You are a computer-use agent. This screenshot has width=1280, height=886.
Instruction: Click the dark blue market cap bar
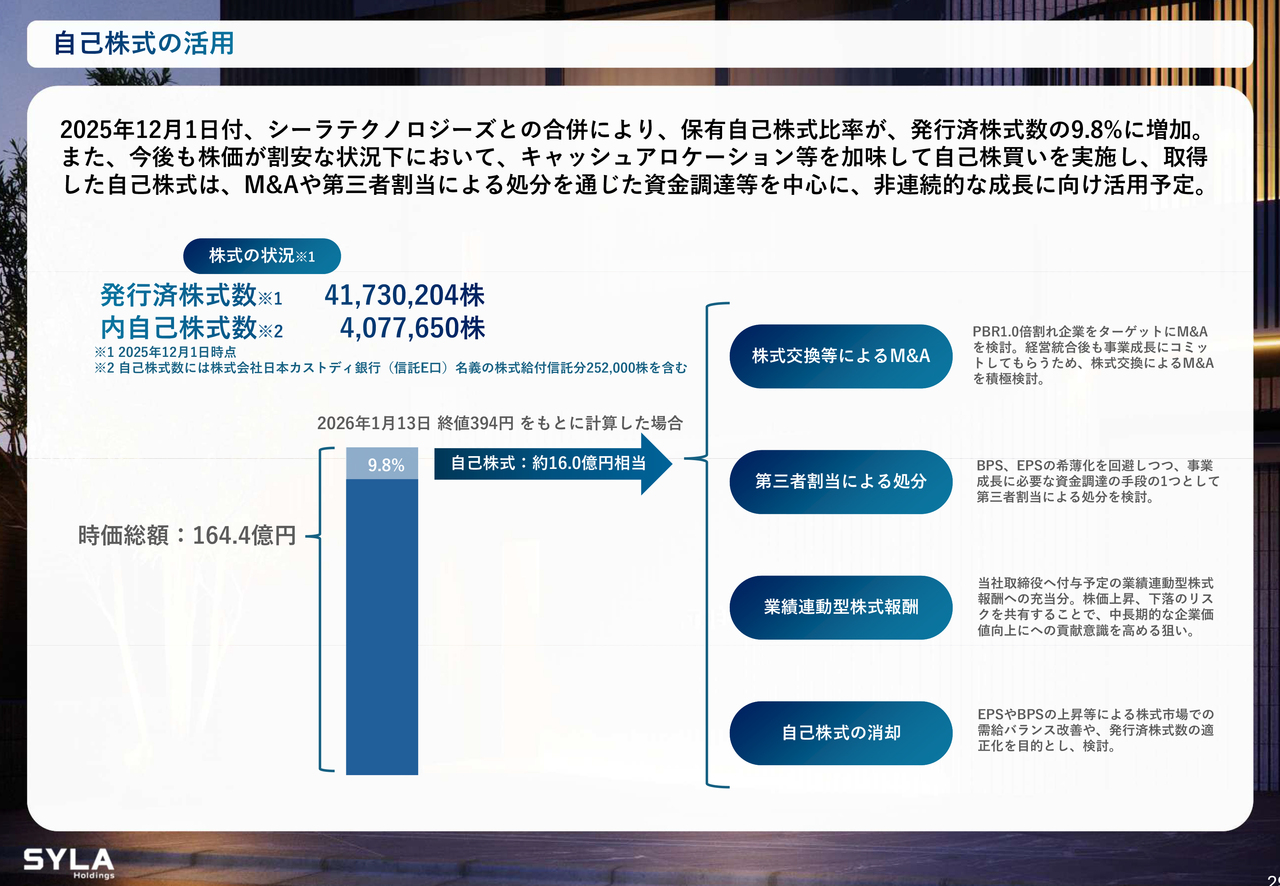[382, 625]
